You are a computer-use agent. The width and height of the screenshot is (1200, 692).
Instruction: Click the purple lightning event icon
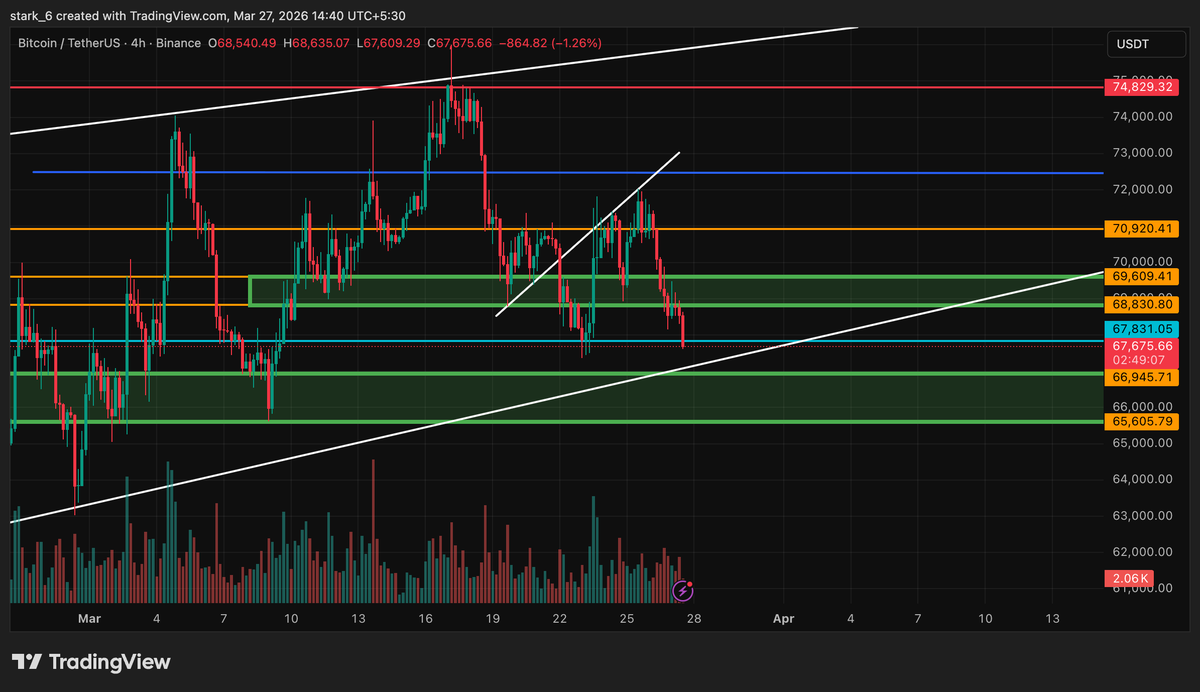point(683,591)
